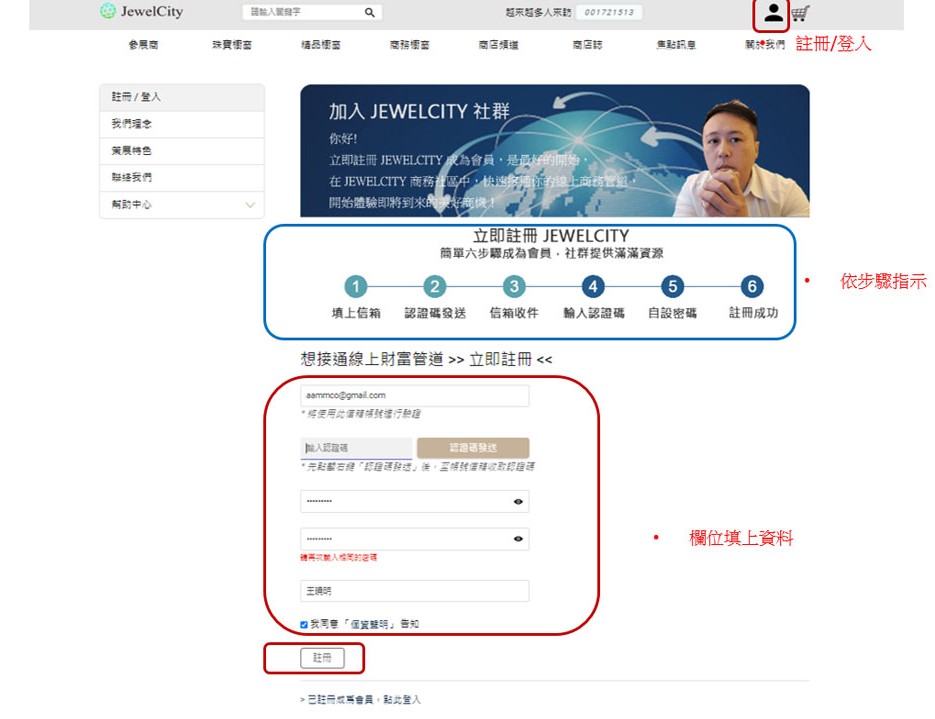This screenshot has width=935, height=719.
Task: Open the 焦點訊息 menu item
Action: tap(676, 45)
